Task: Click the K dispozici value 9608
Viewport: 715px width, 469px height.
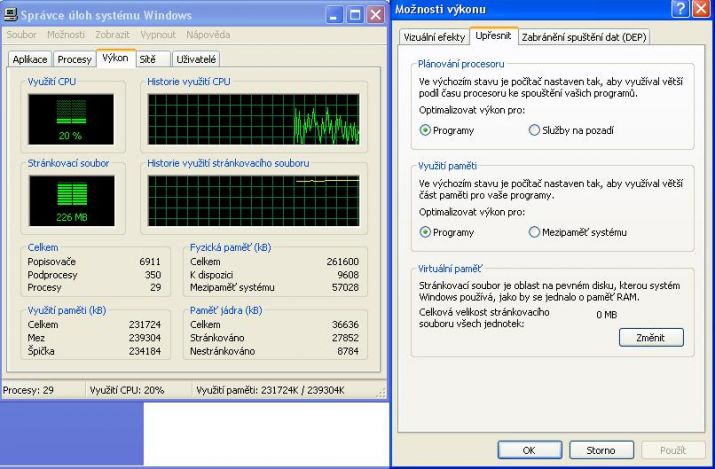Action: pos(348,275)
